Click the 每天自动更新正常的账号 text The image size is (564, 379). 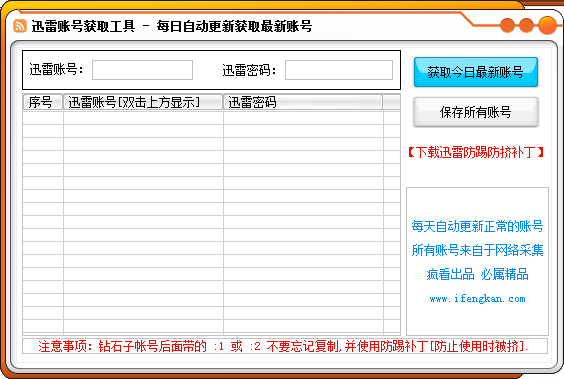477,226
